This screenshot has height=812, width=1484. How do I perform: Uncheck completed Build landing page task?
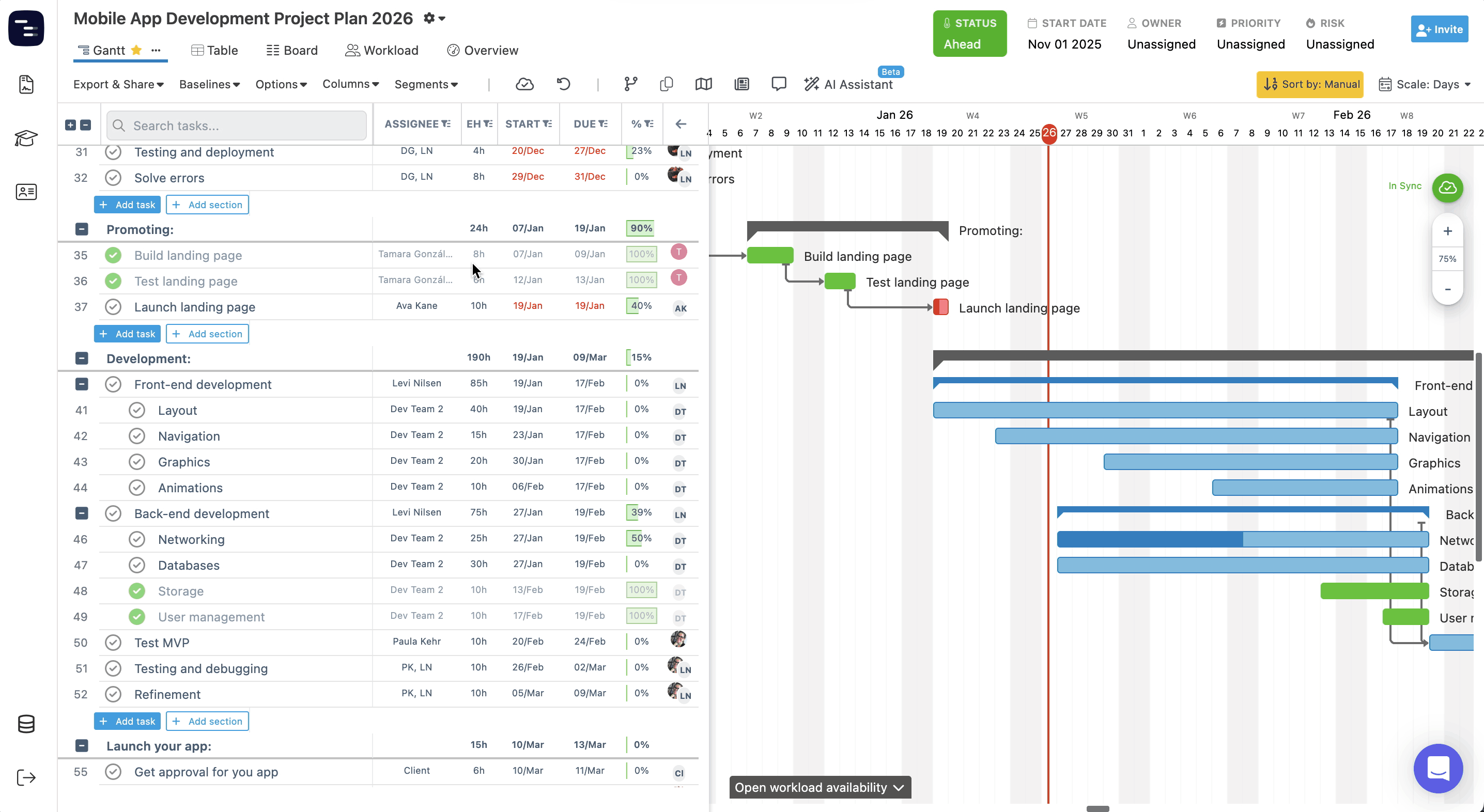point(113,255)
